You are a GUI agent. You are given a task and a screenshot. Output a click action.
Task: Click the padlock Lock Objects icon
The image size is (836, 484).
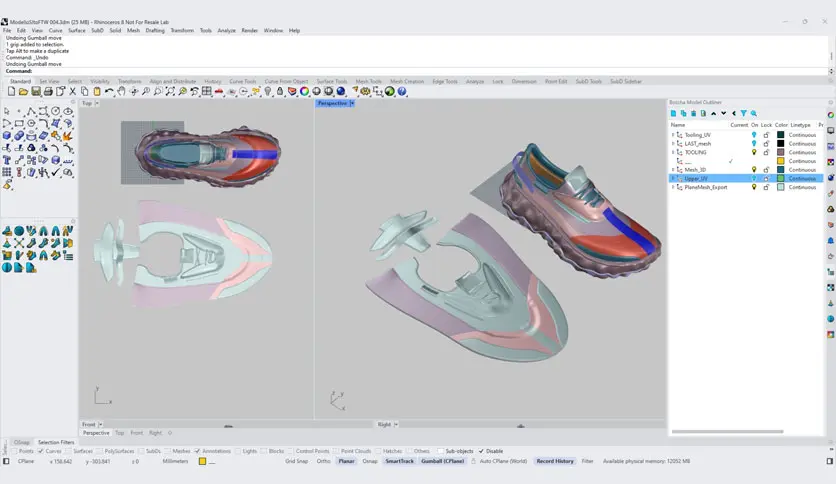click(280, 91)
